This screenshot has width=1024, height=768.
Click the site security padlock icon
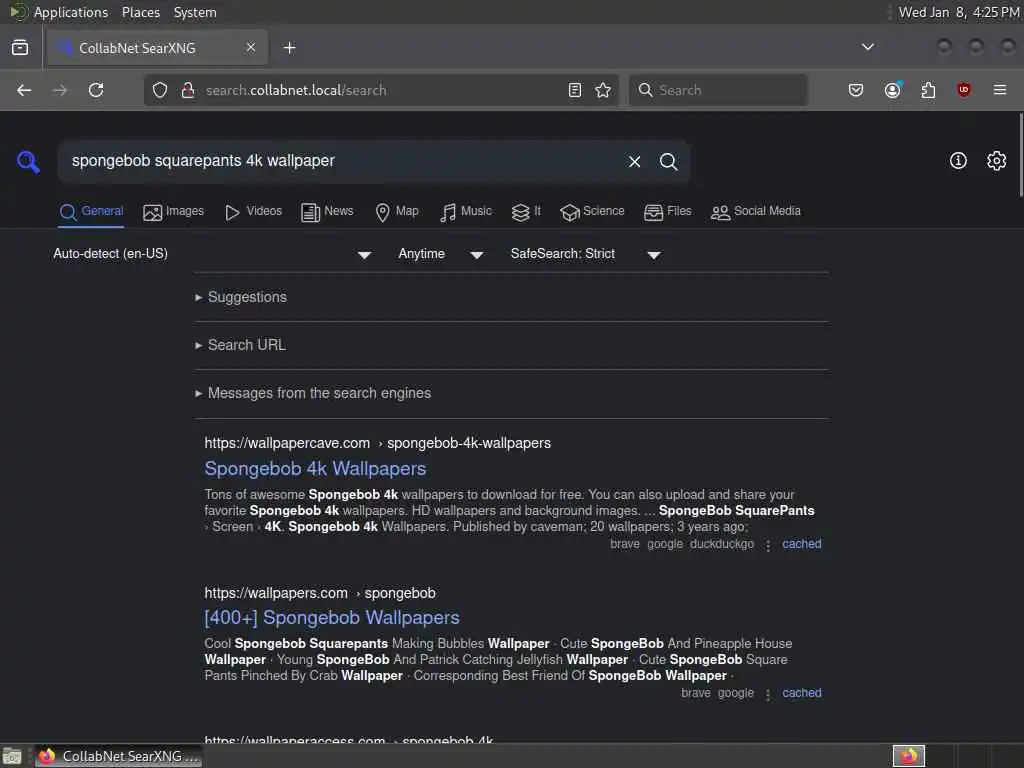point(188,90)
